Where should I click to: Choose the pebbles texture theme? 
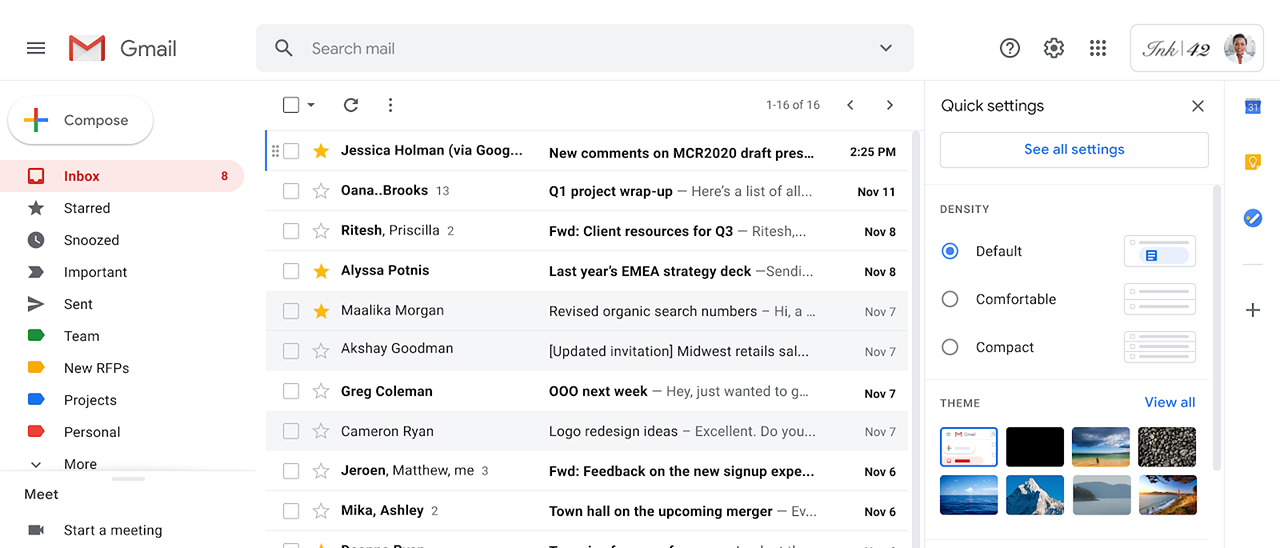coord(1167,447)
